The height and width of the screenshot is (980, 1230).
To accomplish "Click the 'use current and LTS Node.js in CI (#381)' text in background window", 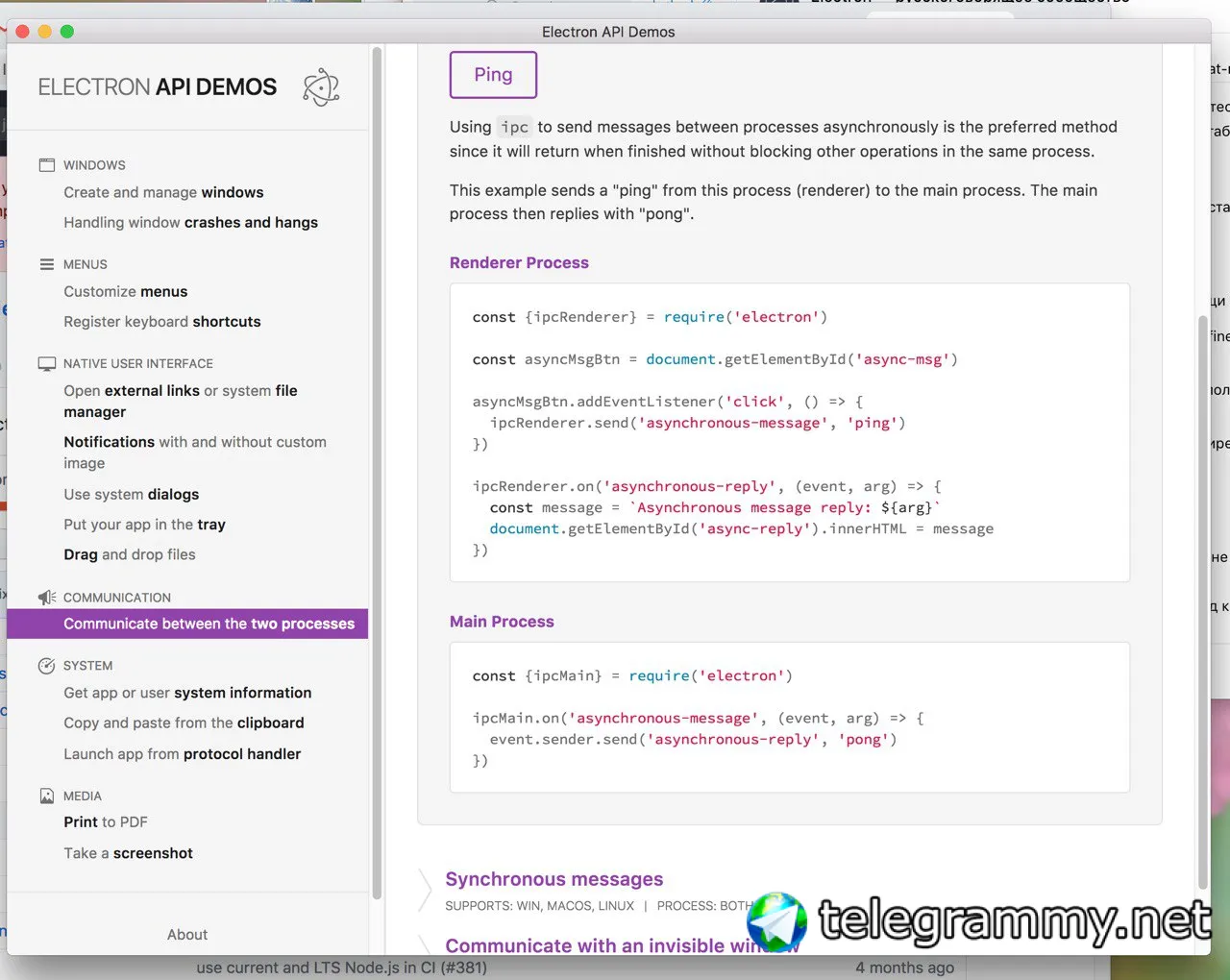I will coord(342,968).
